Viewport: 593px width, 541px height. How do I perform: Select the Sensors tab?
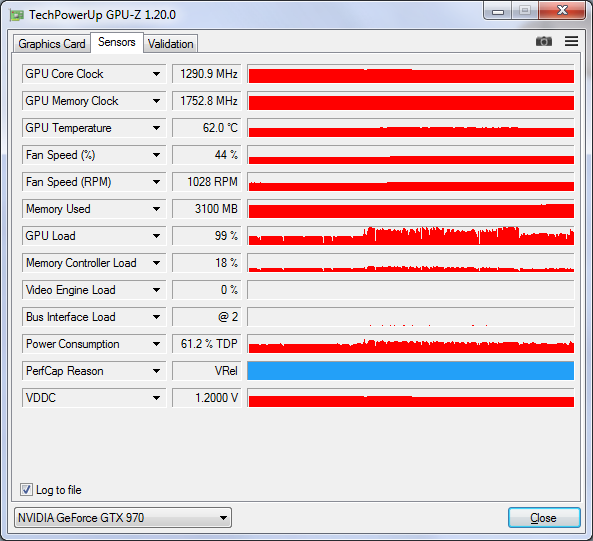point(116,42)
